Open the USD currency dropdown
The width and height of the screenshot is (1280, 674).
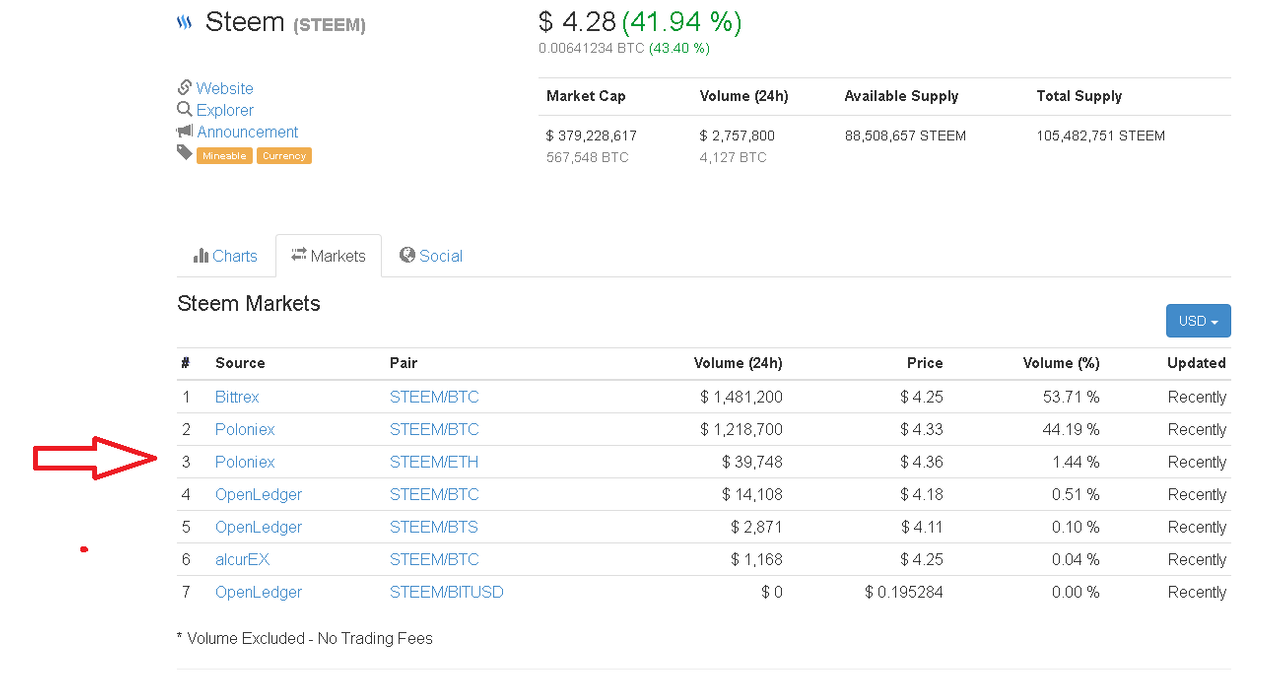pos(1198,321)
